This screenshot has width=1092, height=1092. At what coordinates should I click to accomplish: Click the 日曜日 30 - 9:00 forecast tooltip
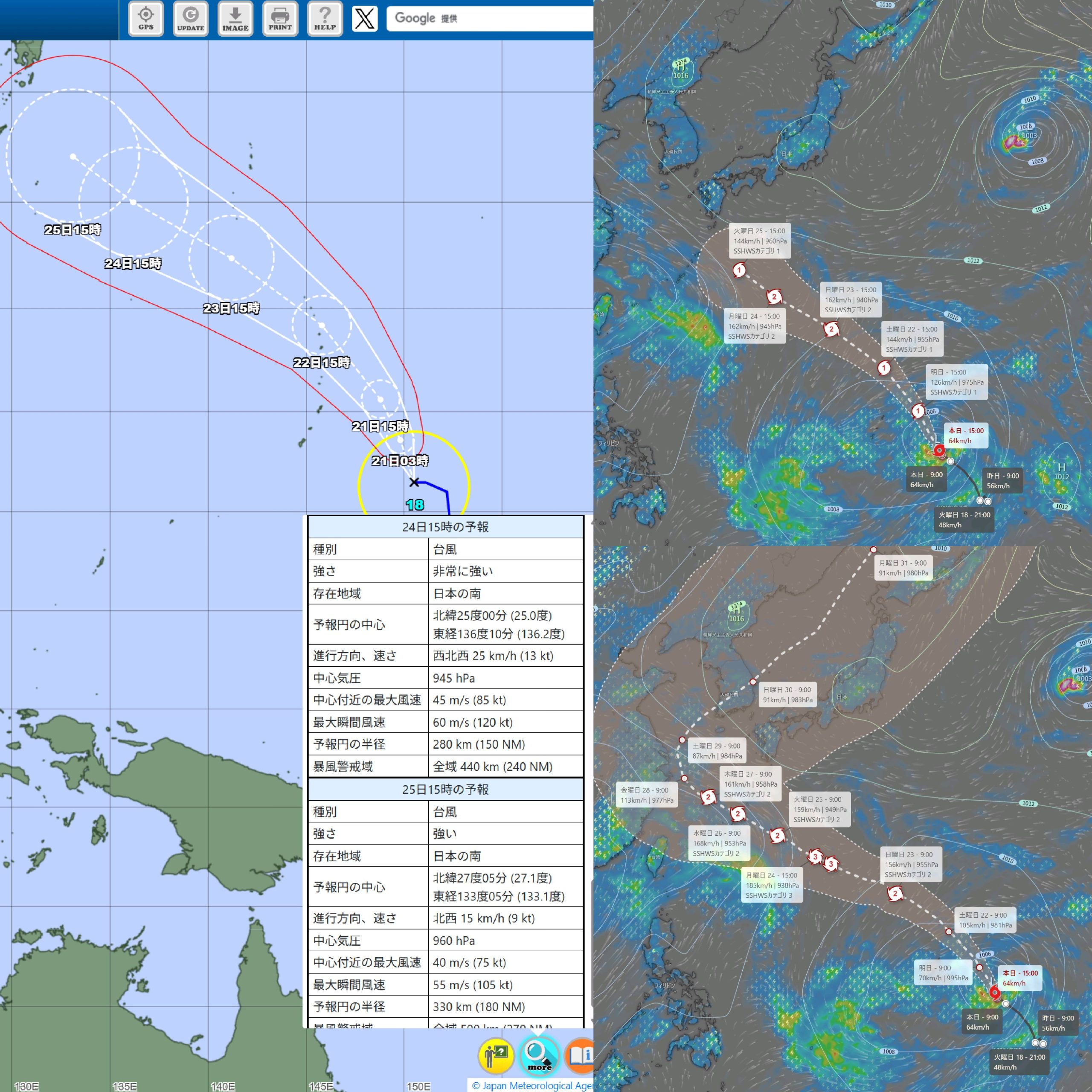pos(787,694)
